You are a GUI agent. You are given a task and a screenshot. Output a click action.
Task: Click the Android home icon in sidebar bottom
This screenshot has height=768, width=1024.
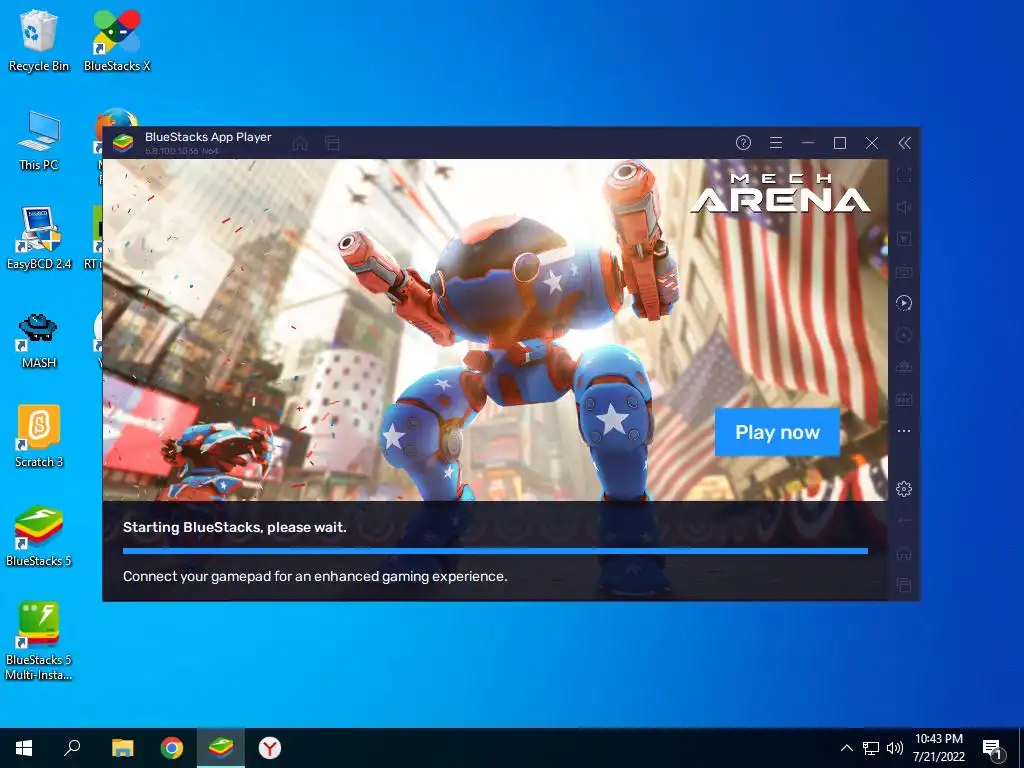[904, 553]
